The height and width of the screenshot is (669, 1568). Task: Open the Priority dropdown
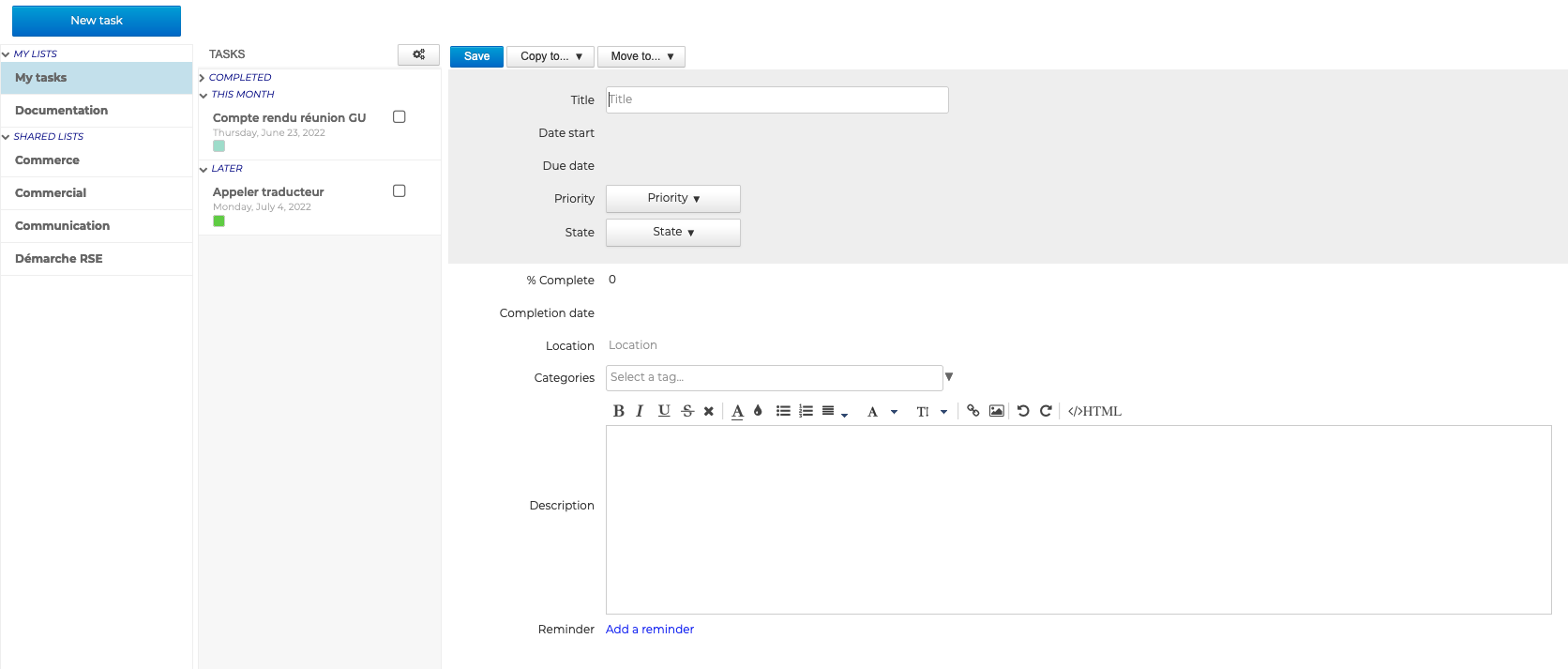pos(672,199)
